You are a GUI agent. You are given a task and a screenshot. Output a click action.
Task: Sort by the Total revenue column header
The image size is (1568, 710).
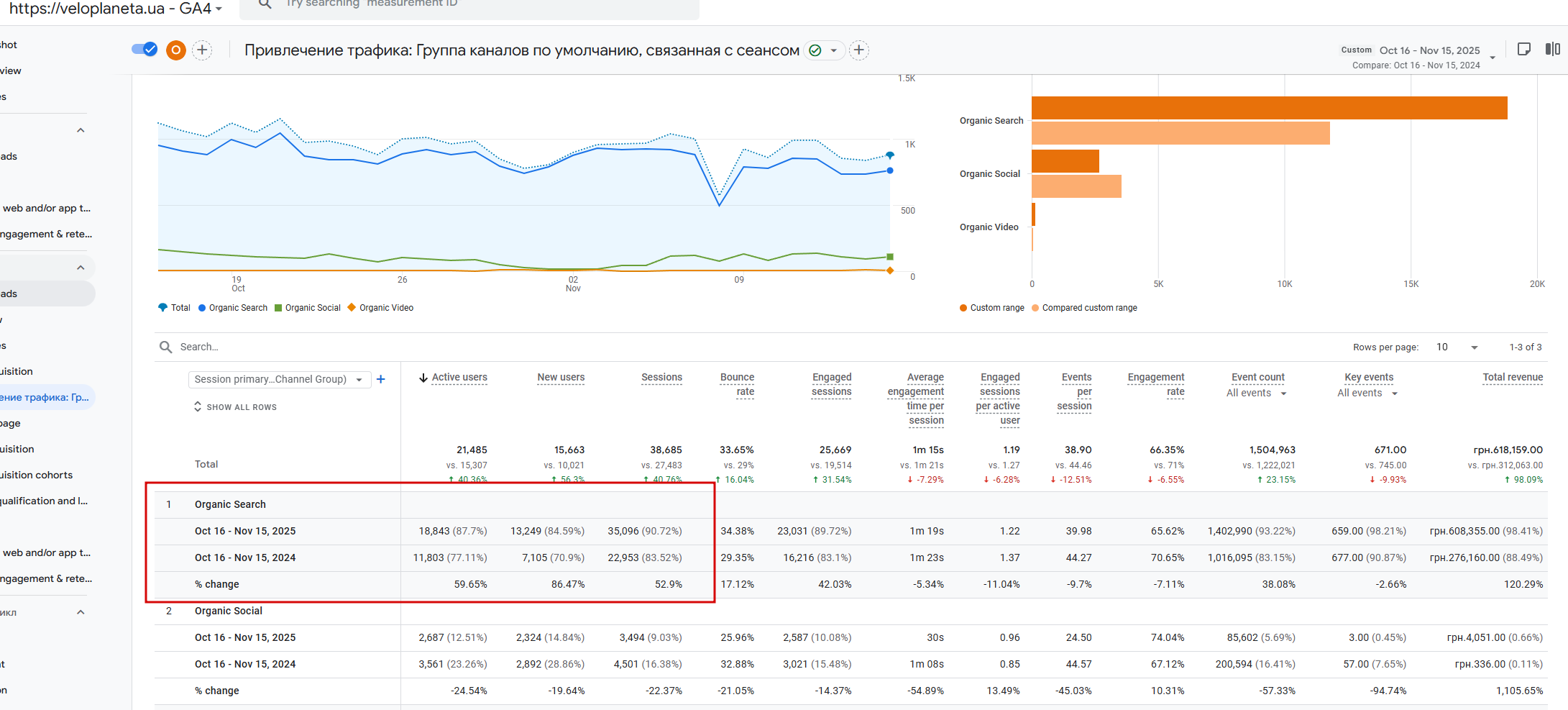(1513, 378)
